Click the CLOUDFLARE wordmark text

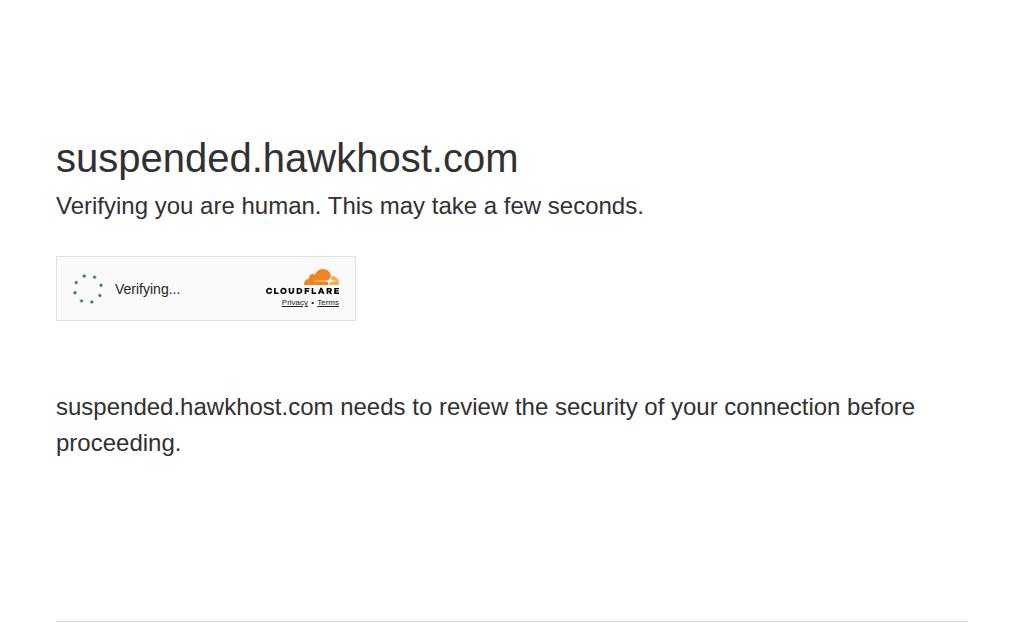pyautogui.click(x=302, y=291)
